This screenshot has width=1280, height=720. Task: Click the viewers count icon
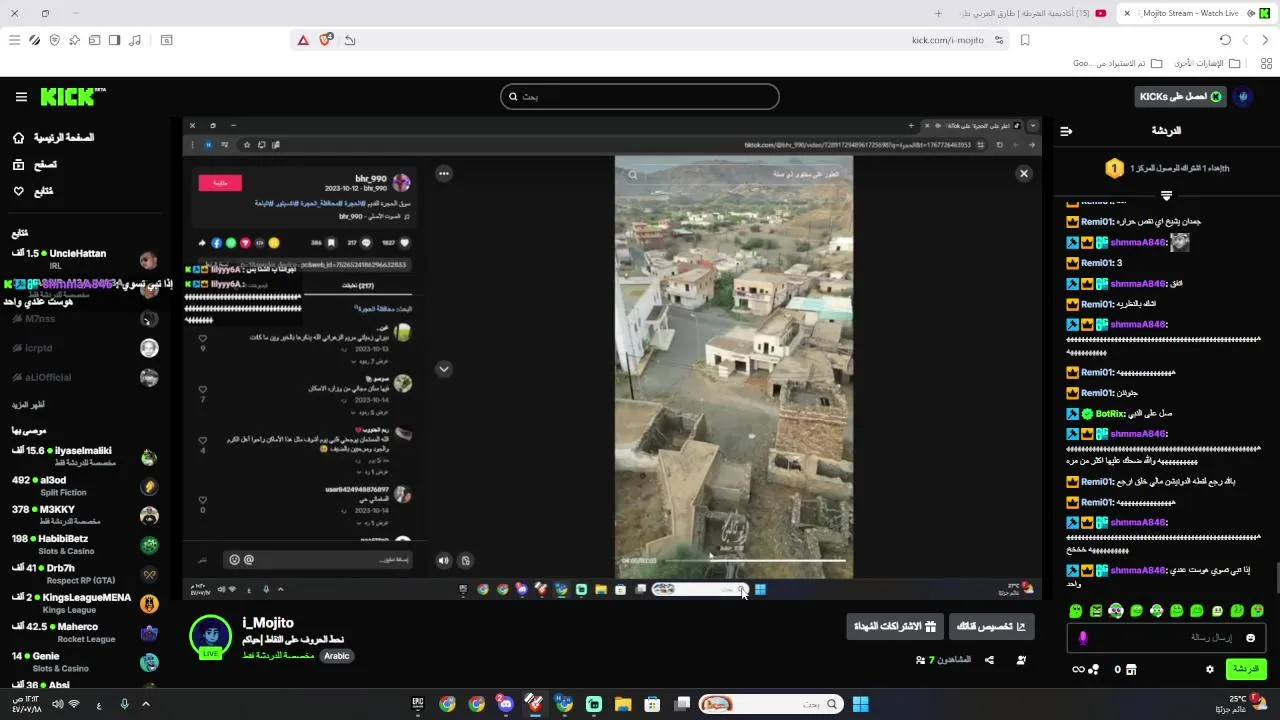click(920, 660)
